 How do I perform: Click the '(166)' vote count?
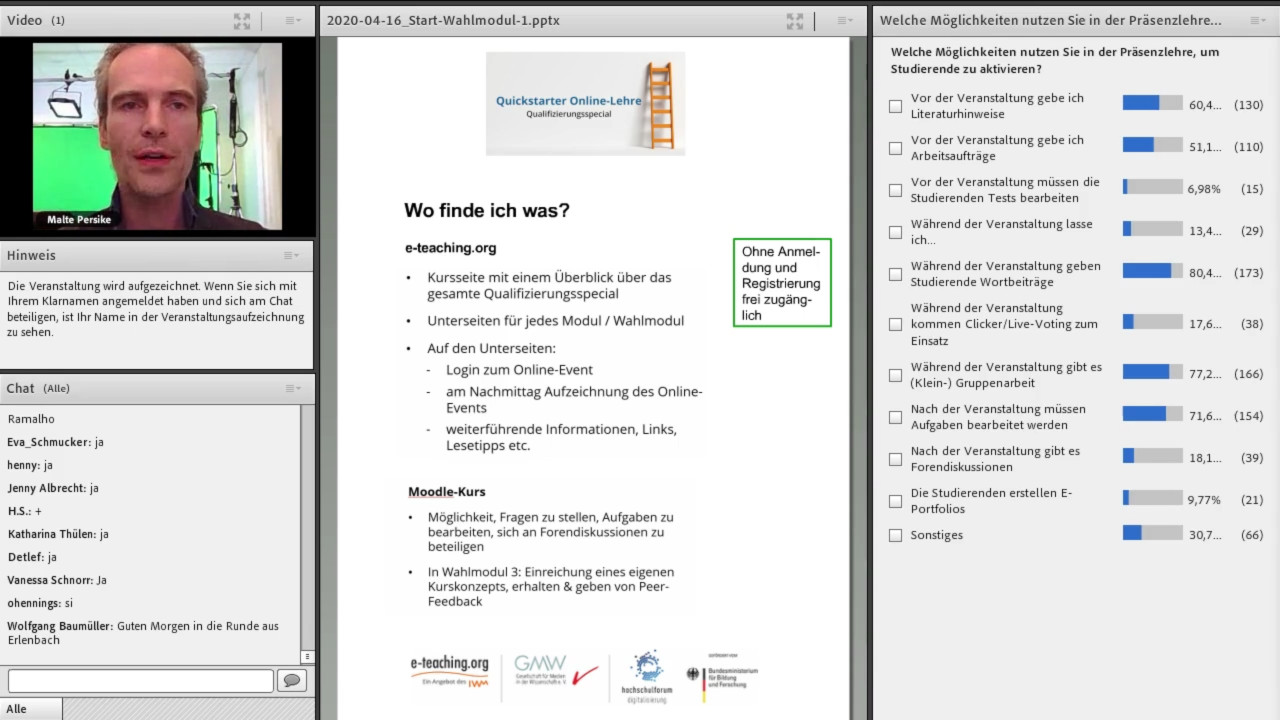tap(1248, 374)
